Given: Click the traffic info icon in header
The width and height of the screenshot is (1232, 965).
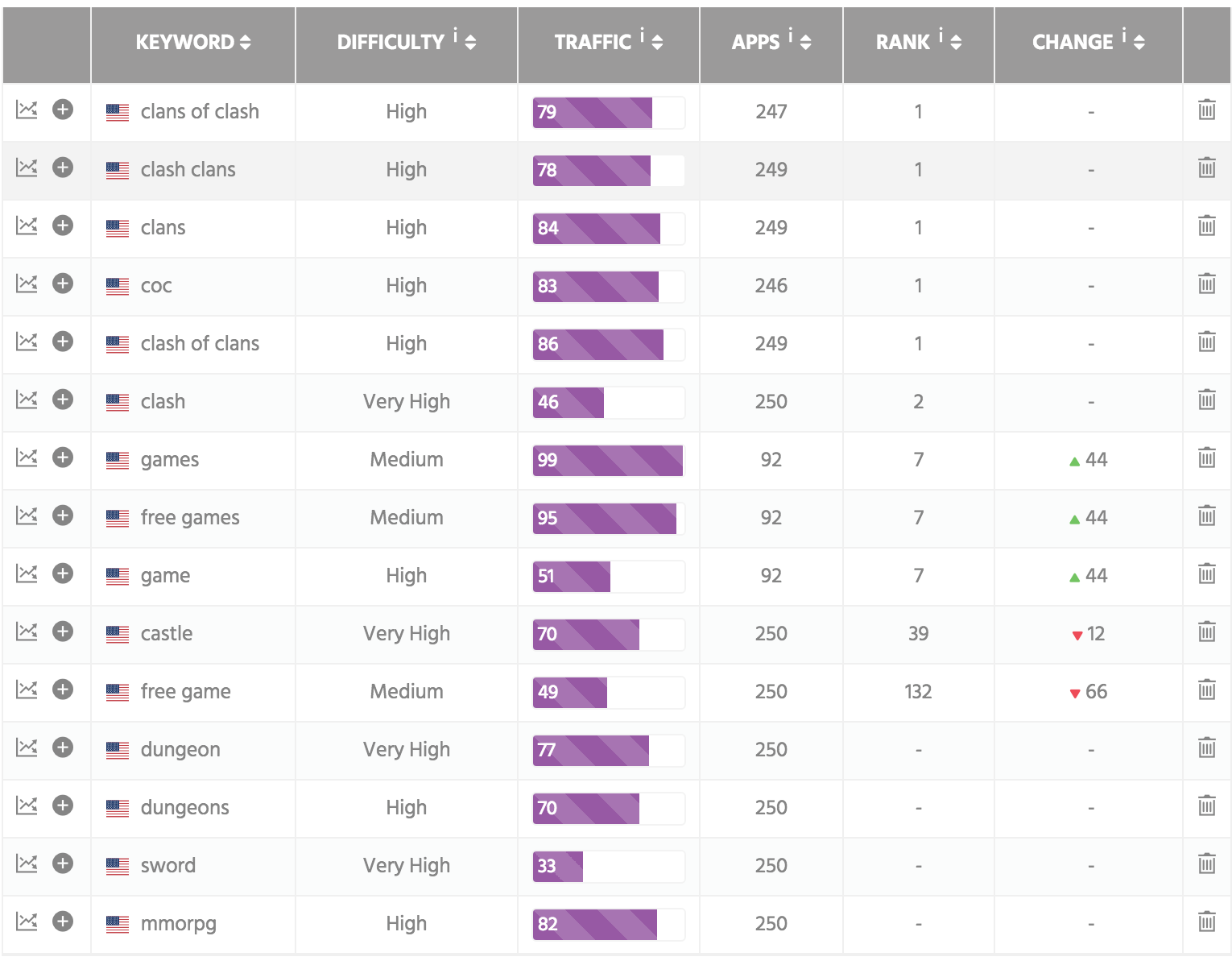Looking at the screenshot, I should pyautogui.click(x=642, y=35).
